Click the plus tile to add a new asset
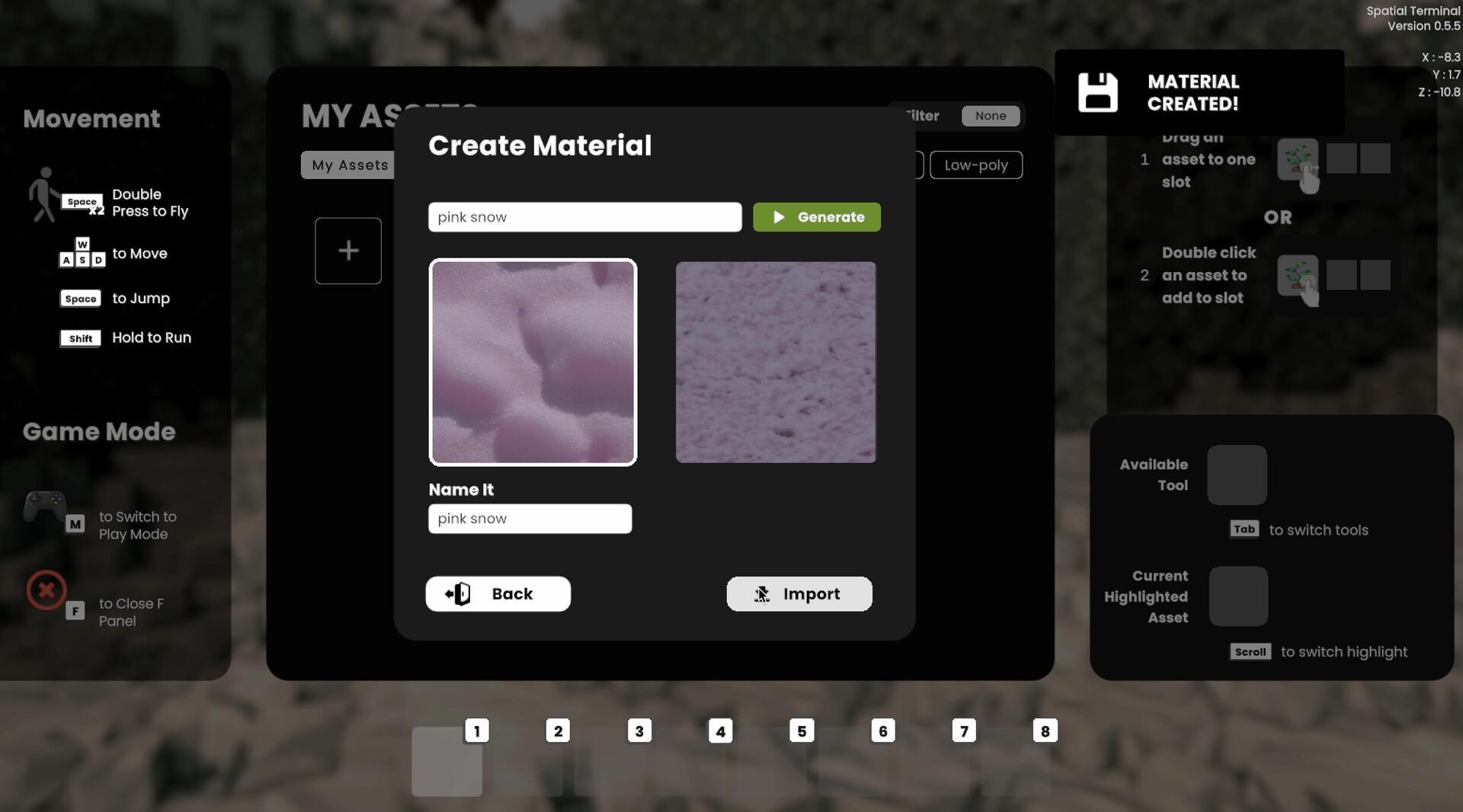 coord(348,251)
